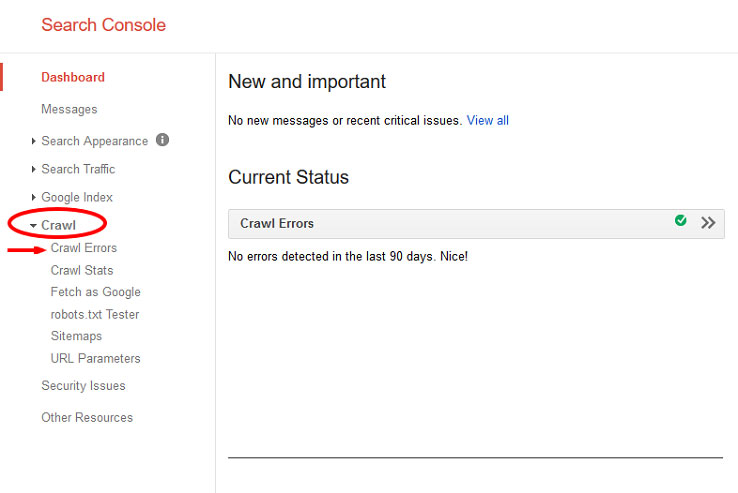
Task: Open Fetch as Google
Action: [x=96, y=292]
